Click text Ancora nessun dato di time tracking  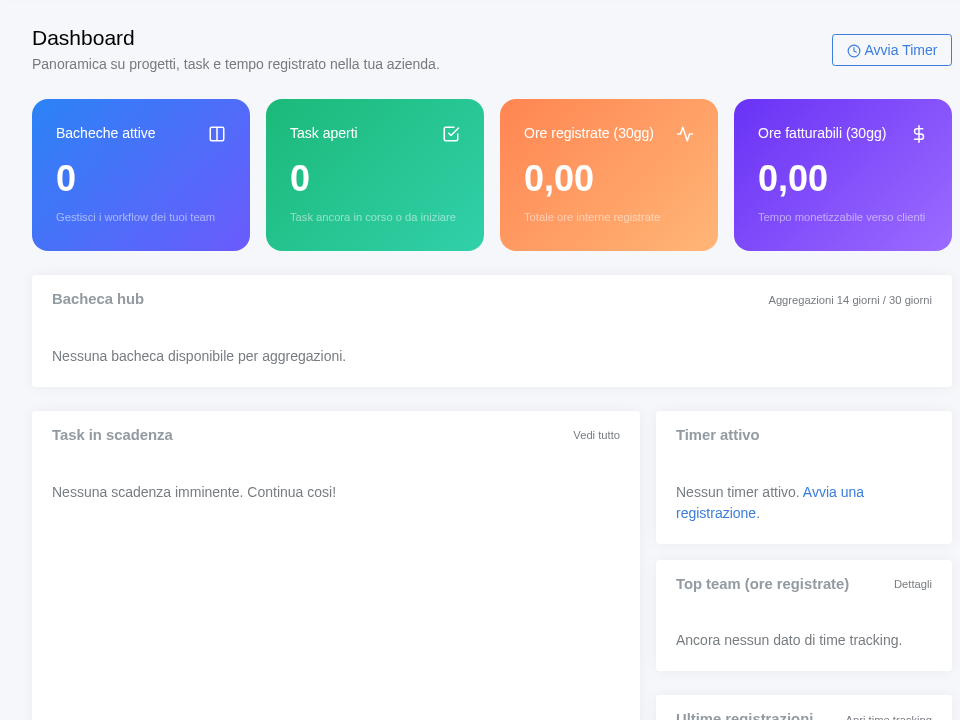(x=789, y=640)
